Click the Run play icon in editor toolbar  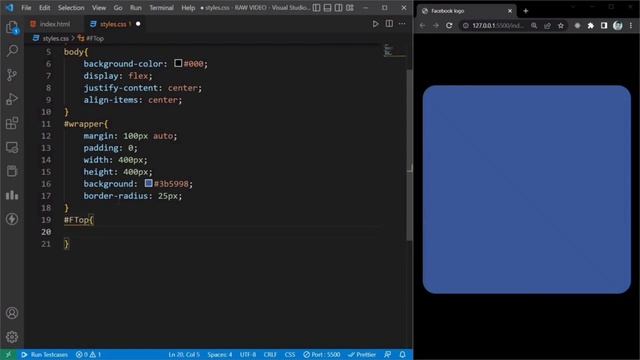[x=376, y=24]
